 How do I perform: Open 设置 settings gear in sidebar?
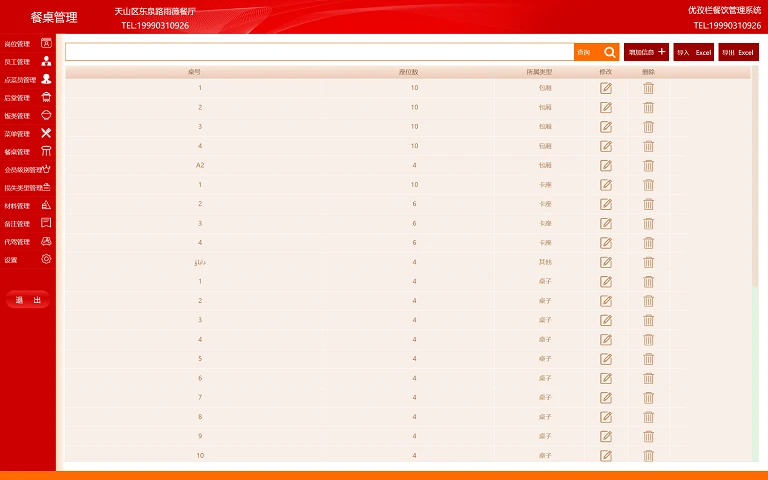[x=27, y=260]
